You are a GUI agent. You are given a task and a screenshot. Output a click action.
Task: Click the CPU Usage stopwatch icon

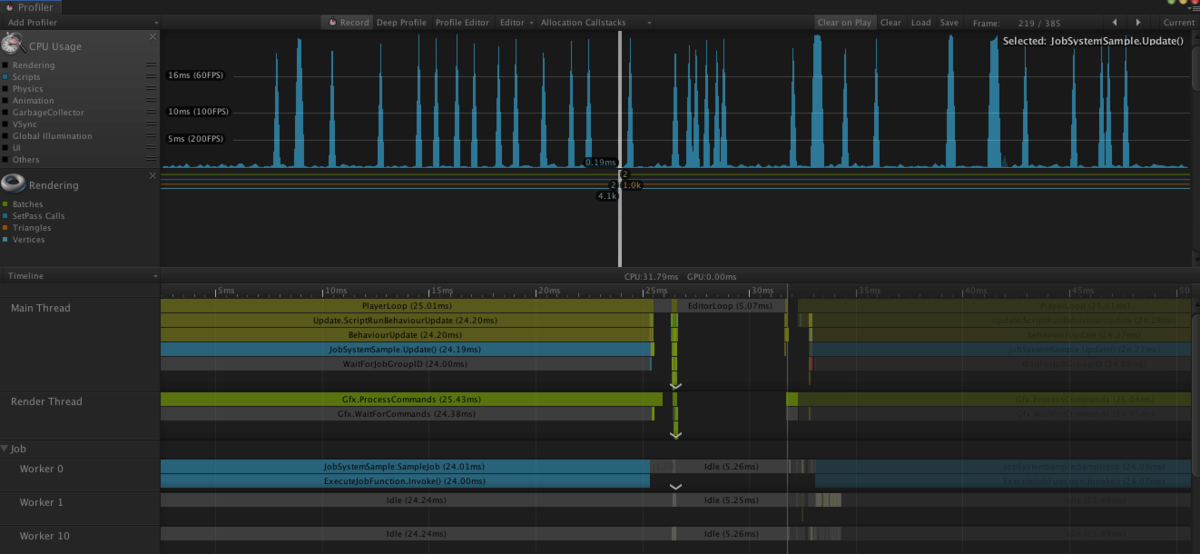12,43
